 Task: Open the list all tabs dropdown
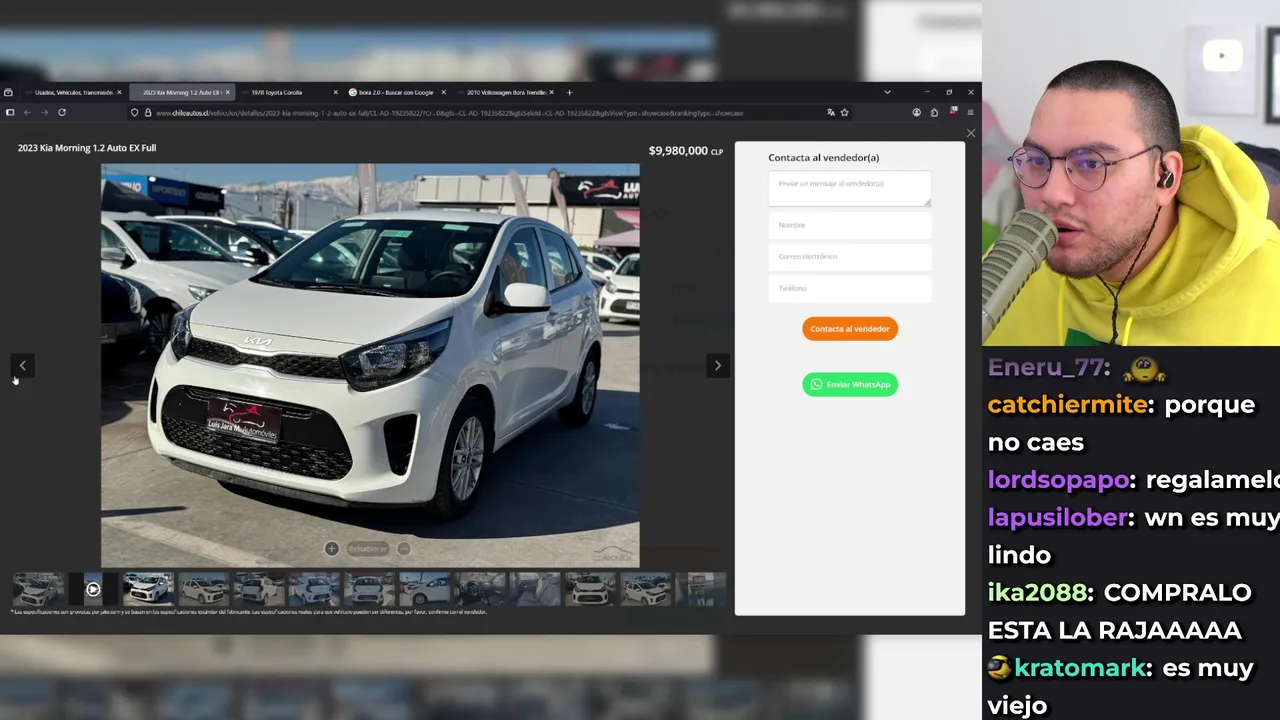887,92
